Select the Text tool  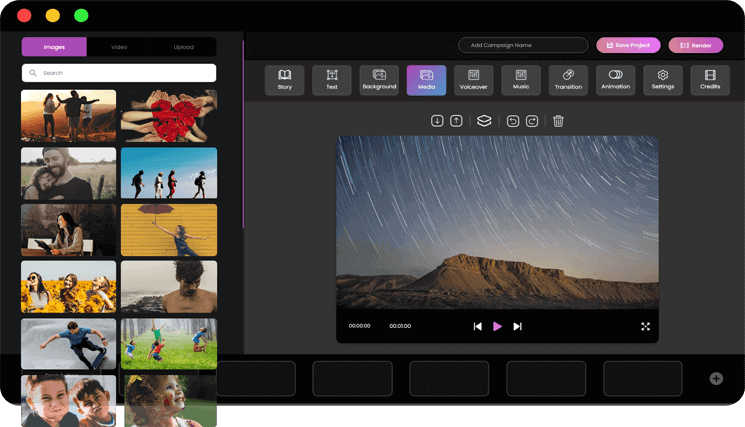332,80
